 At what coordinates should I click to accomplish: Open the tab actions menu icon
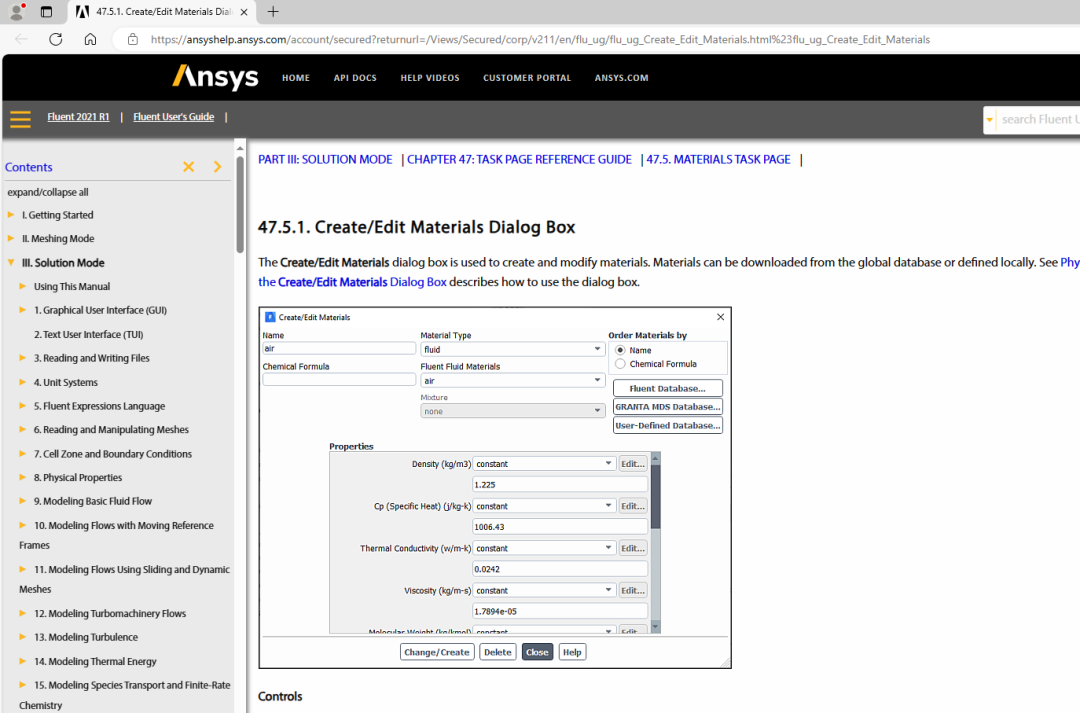(x=46, y=12)
